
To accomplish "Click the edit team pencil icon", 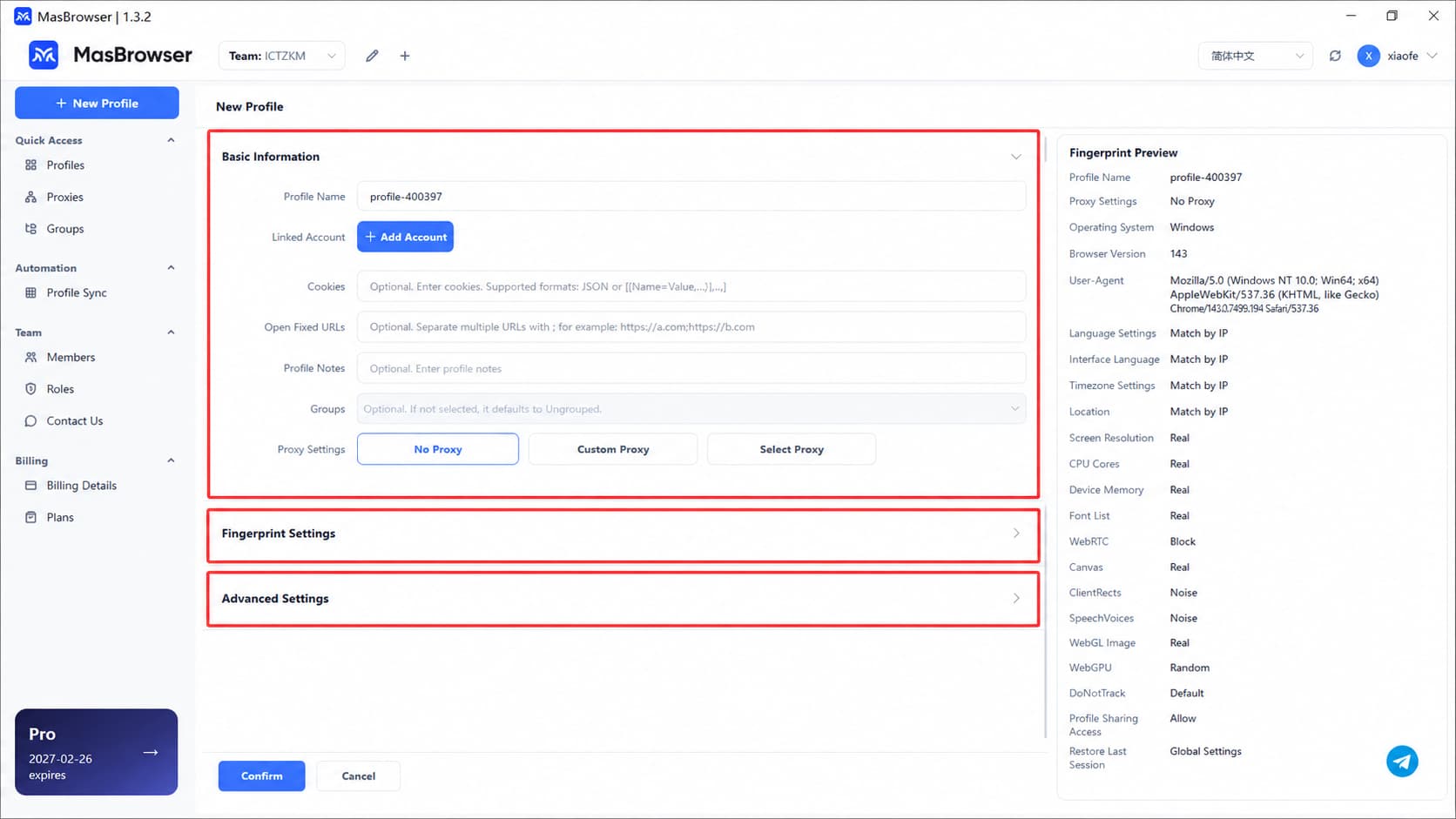I will [x=372, y=56].
